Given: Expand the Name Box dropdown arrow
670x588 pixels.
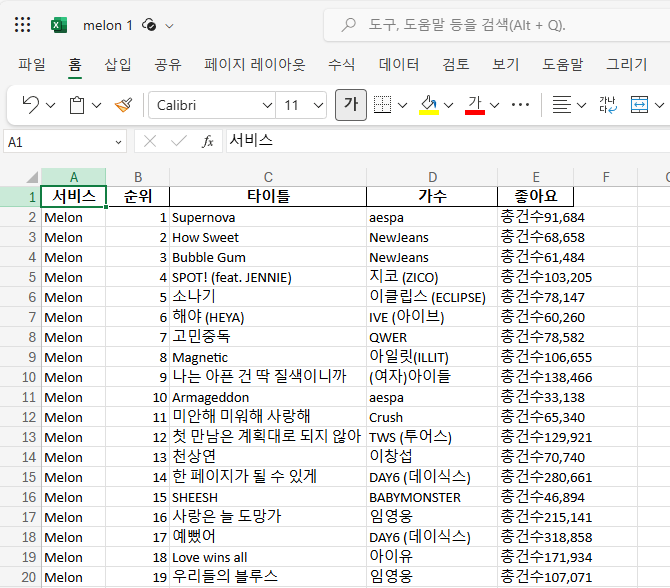Looking at the screenshot, I should (x=118, y=142).
